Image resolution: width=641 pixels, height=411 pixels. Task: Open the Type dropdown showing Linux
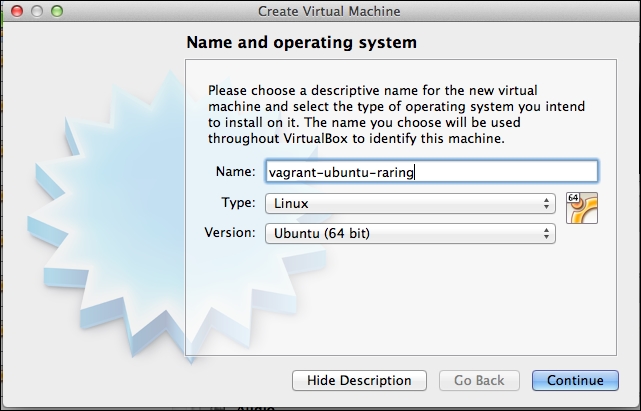coord(410,203)
